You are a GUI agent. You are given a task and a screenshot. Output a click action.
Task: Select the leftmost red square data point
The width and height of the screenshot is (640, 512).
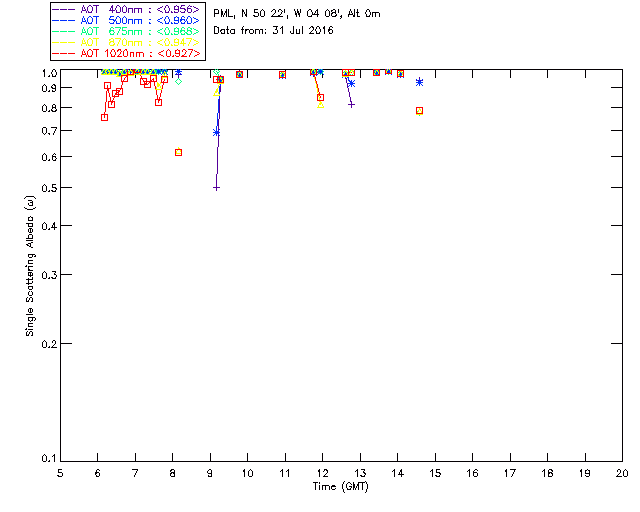tap(104, 117)
